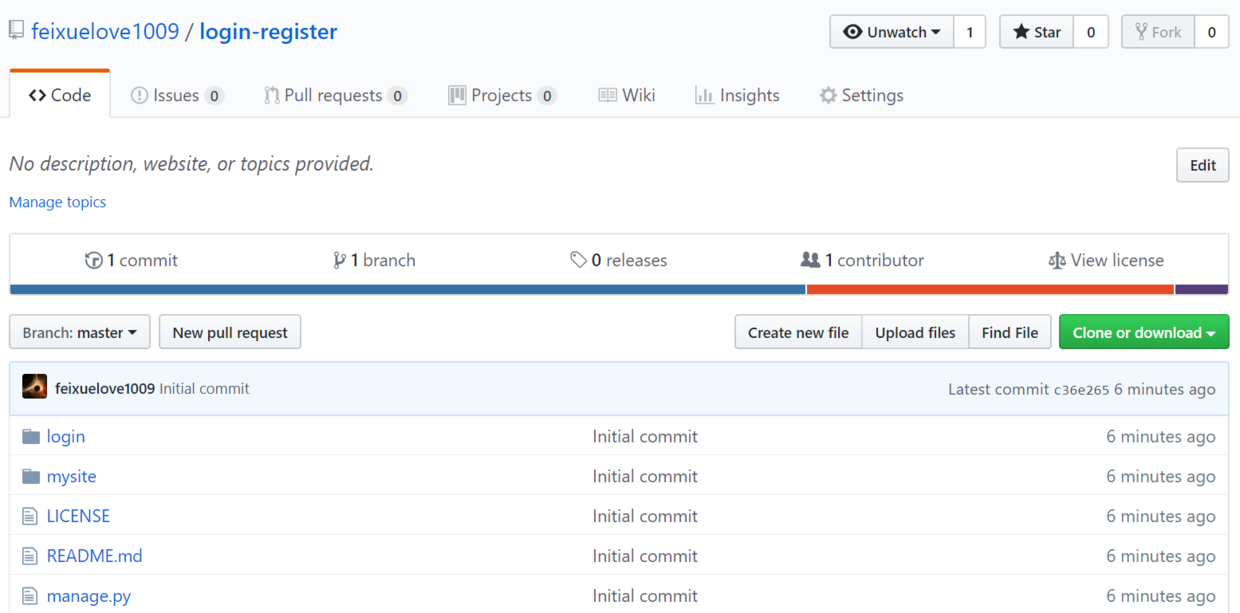Click the Fork button
The image size is (1240, 613).
click(x=1158, y=32)
